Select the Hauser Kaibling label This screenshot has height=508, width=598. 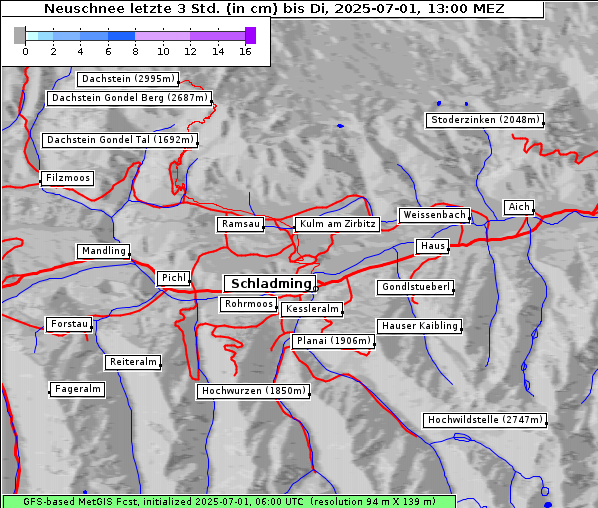(x=420, y=326)
